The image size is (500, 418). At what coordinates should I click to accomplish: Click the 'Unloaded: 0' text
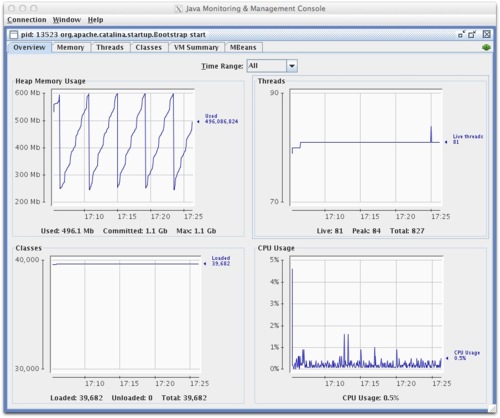[132, 398]
